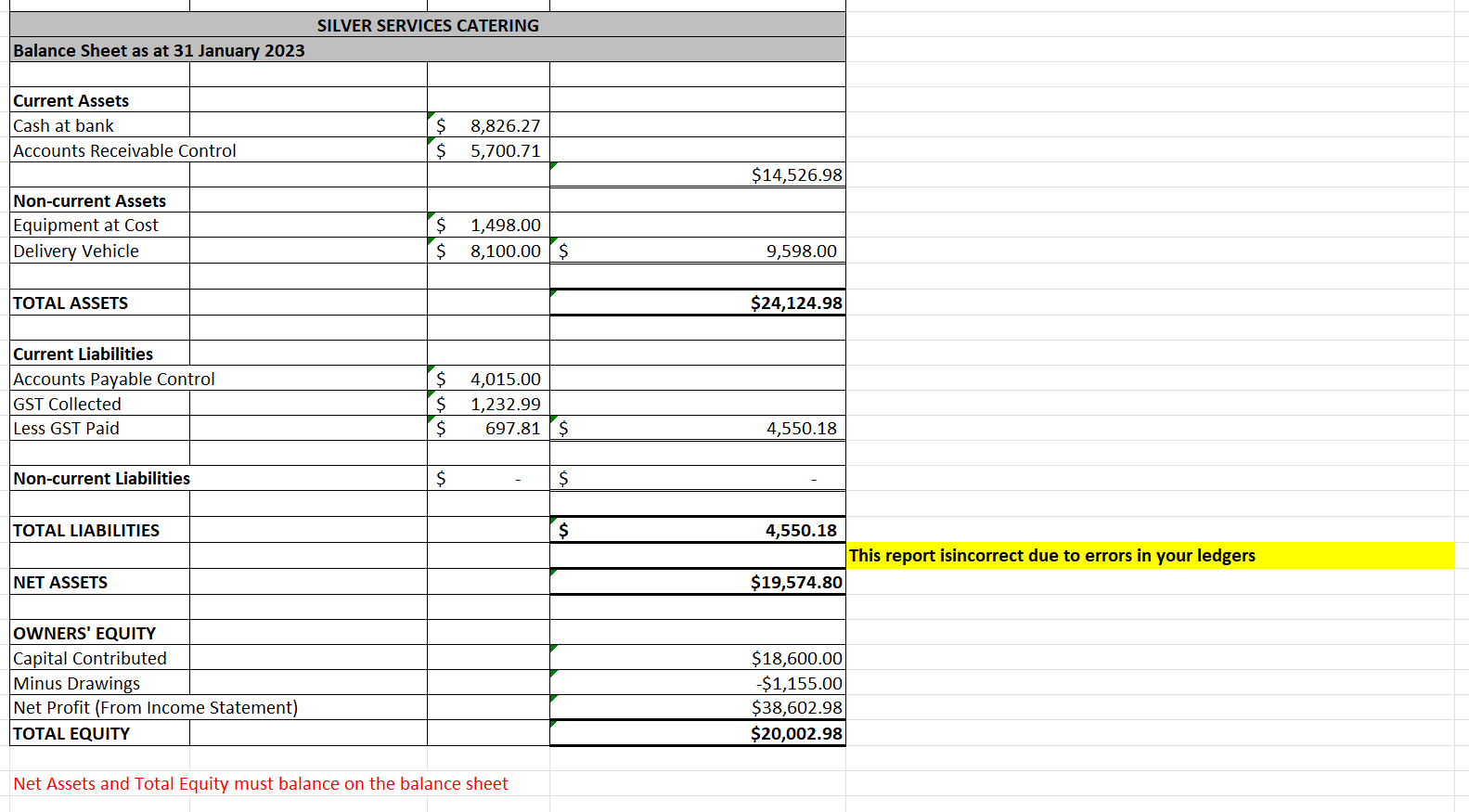Click the net assets figure $19,574.80

pos(796,582)
